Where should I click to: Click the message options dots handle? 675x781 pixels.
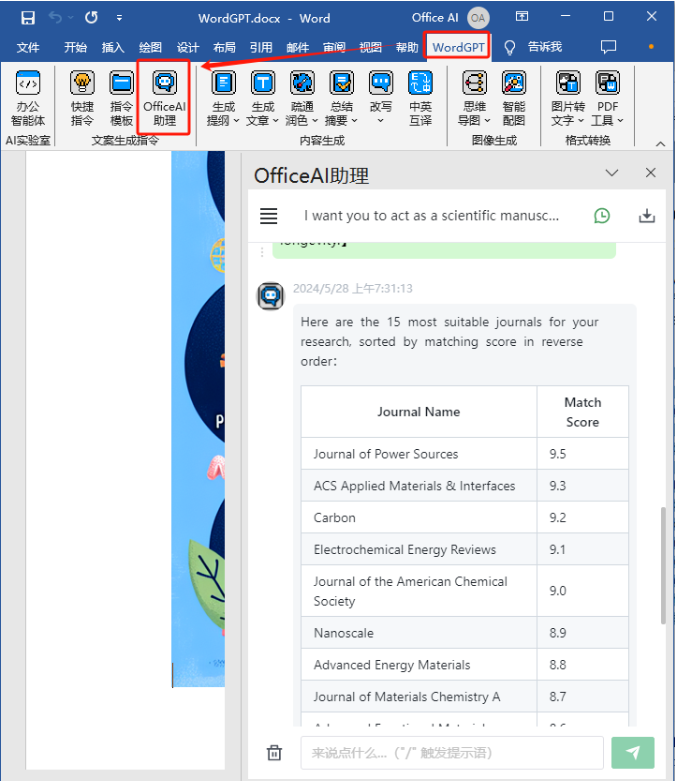tap(262, 252)
